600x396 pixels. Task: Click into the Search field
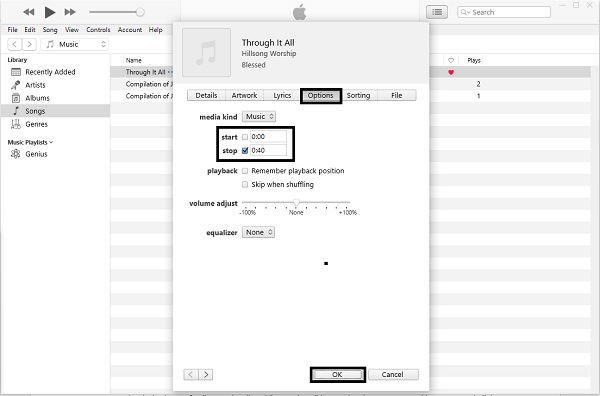pos(504,12)
